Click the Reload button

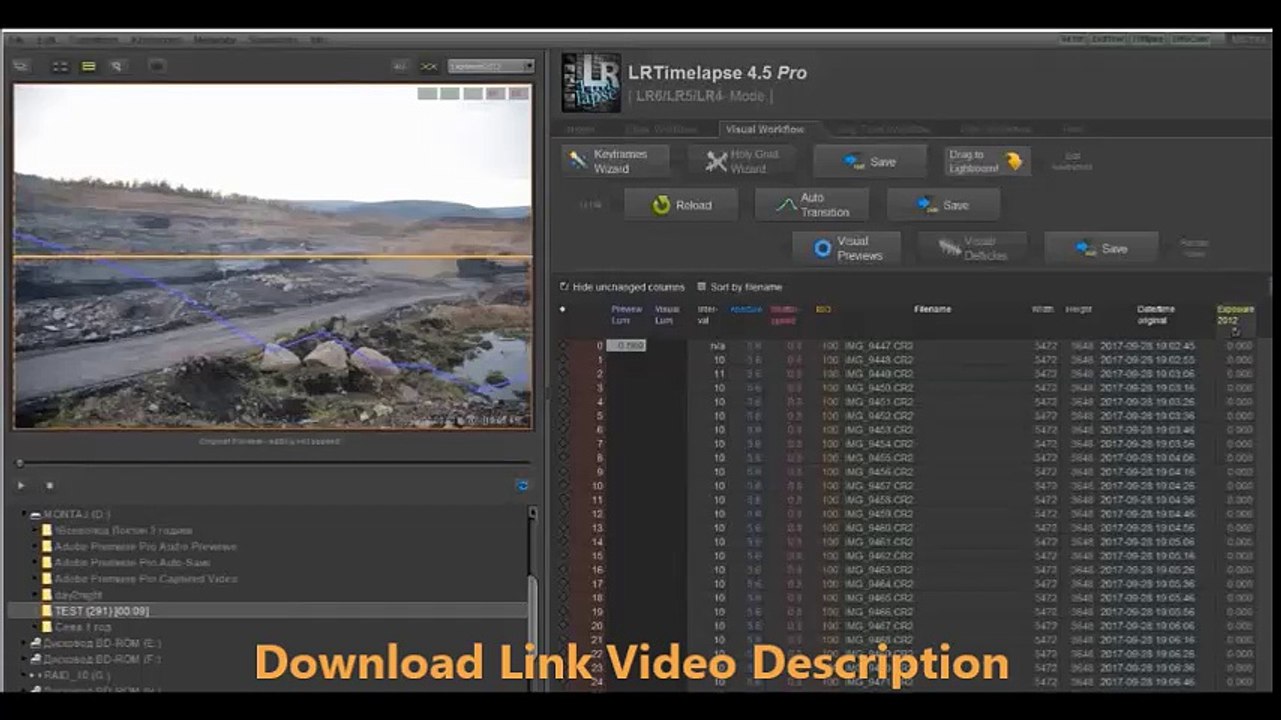click(681, 205)
